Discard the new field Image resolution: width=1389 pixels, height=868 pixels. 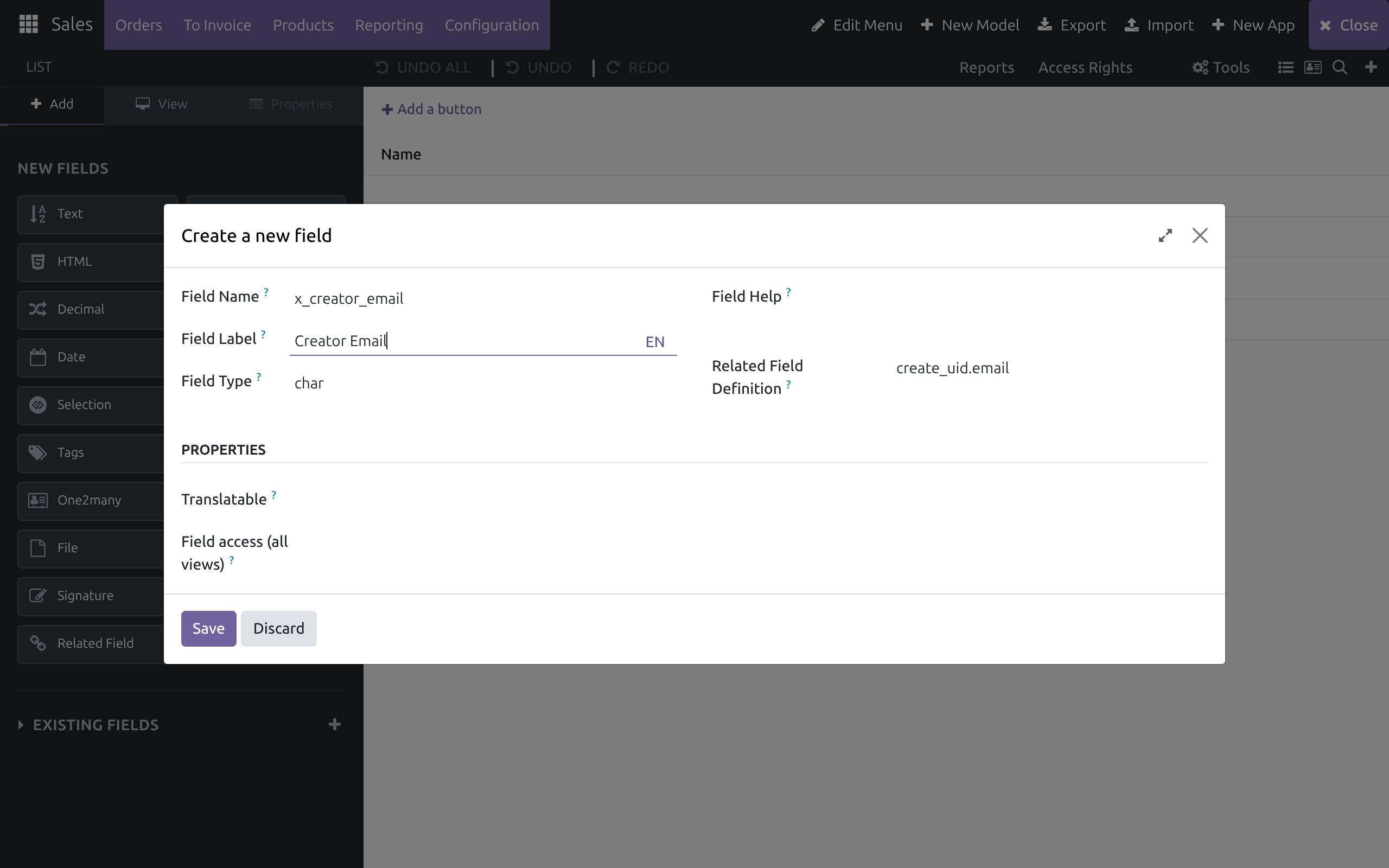(278, 628)
